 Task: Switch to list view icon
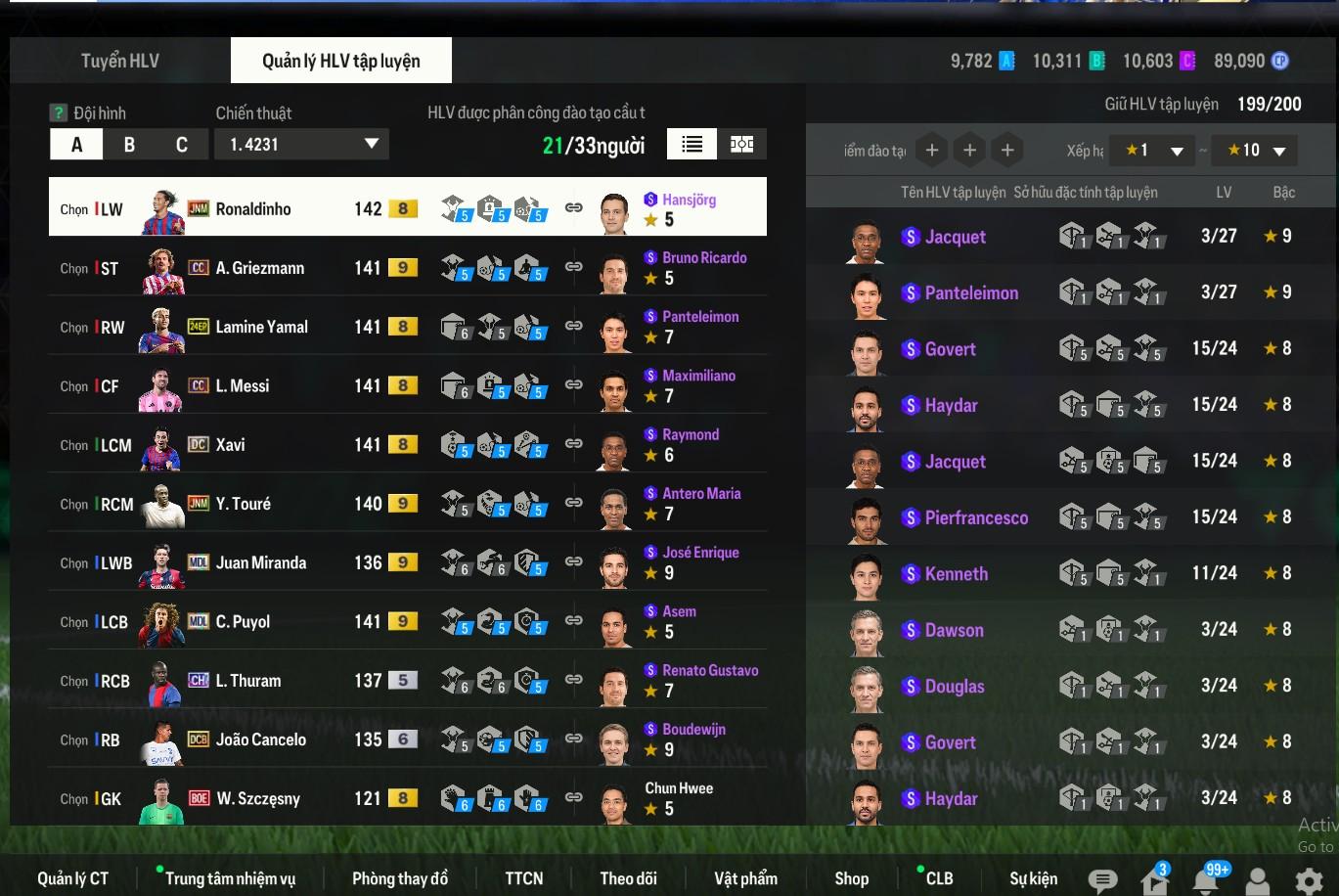[x=692, y=145]
